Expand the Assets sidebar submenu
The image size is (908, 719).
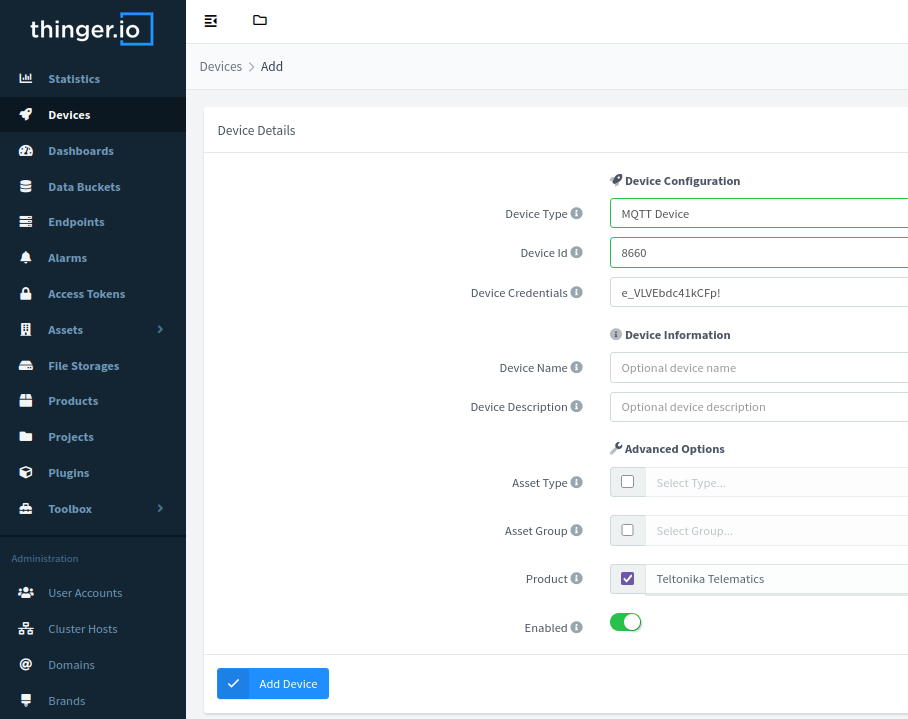coord(159,330)
